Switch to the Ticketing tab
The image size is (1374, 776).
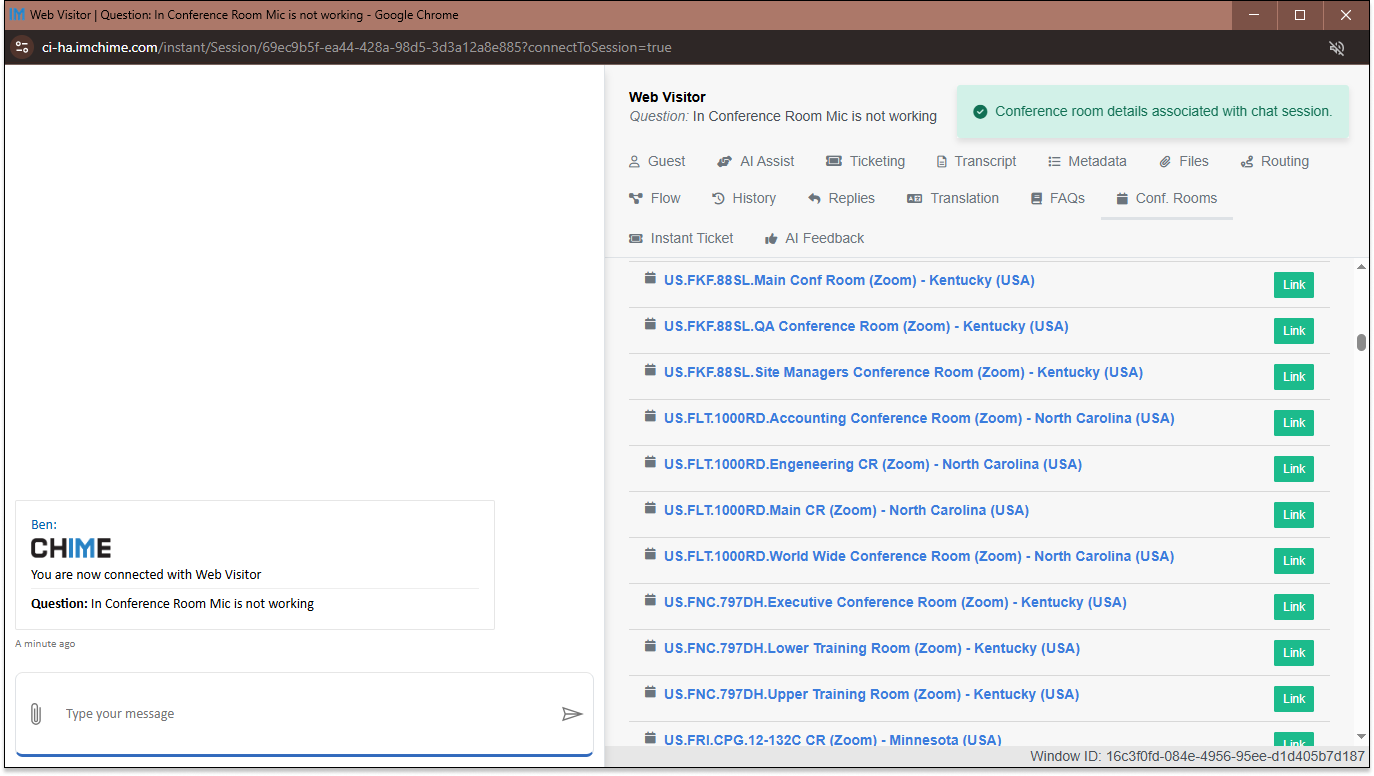[x=865, y=161]
